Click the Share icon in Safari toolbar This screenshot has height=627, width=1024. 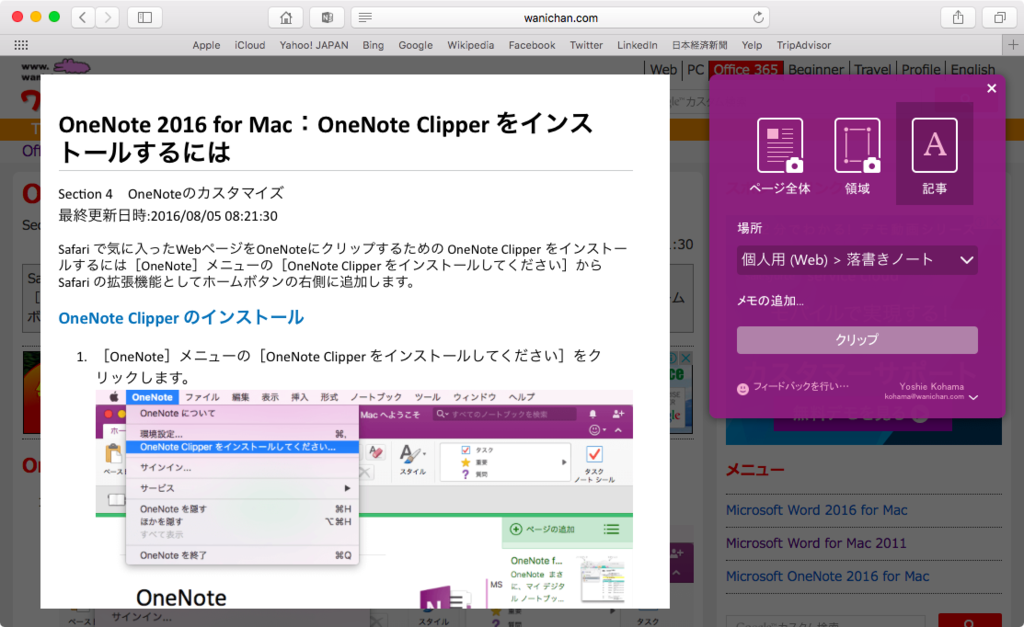pos(957,17)
